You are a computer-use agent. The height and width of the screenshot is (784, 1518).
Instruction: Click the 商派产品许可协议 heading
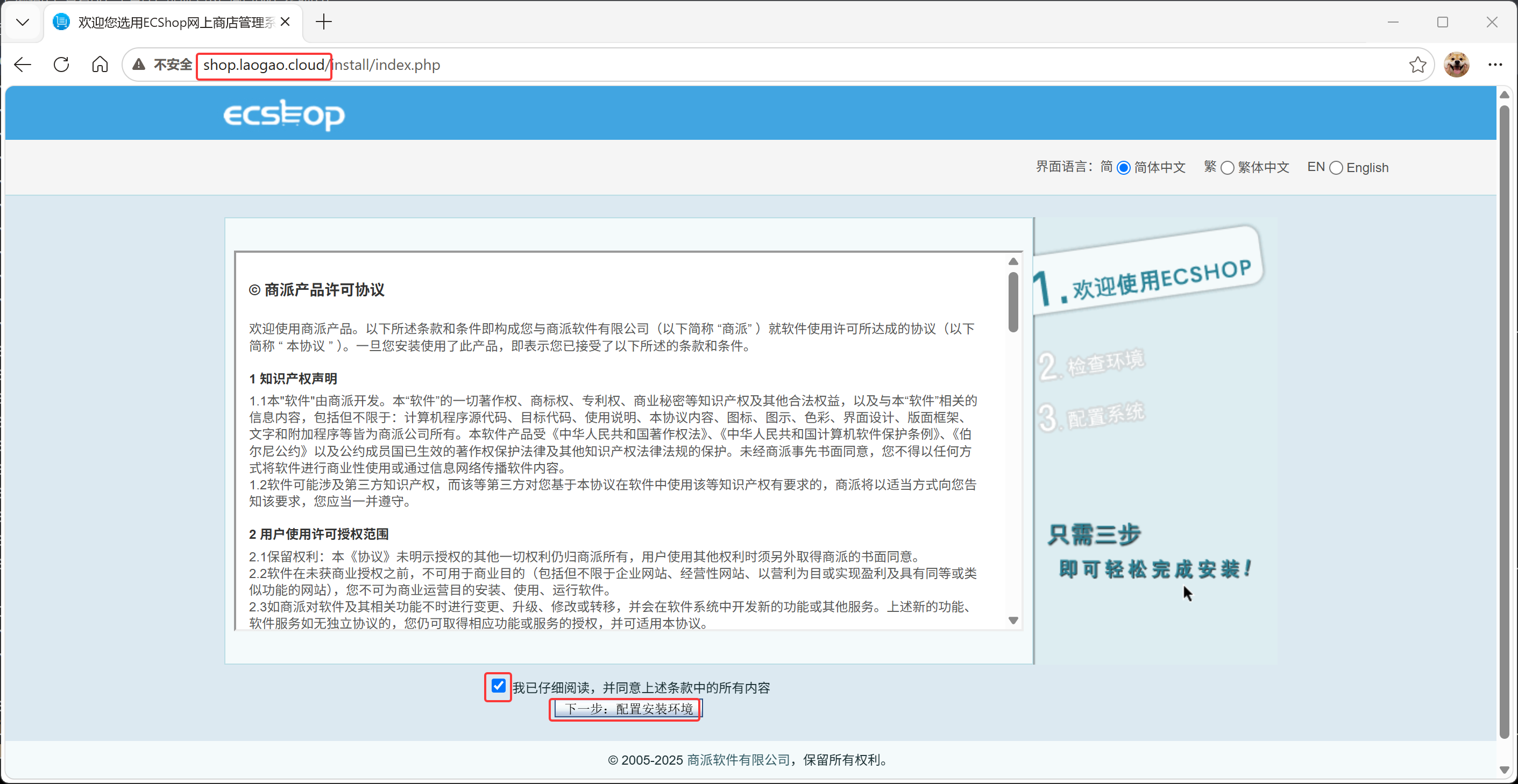tap(316, 290)
